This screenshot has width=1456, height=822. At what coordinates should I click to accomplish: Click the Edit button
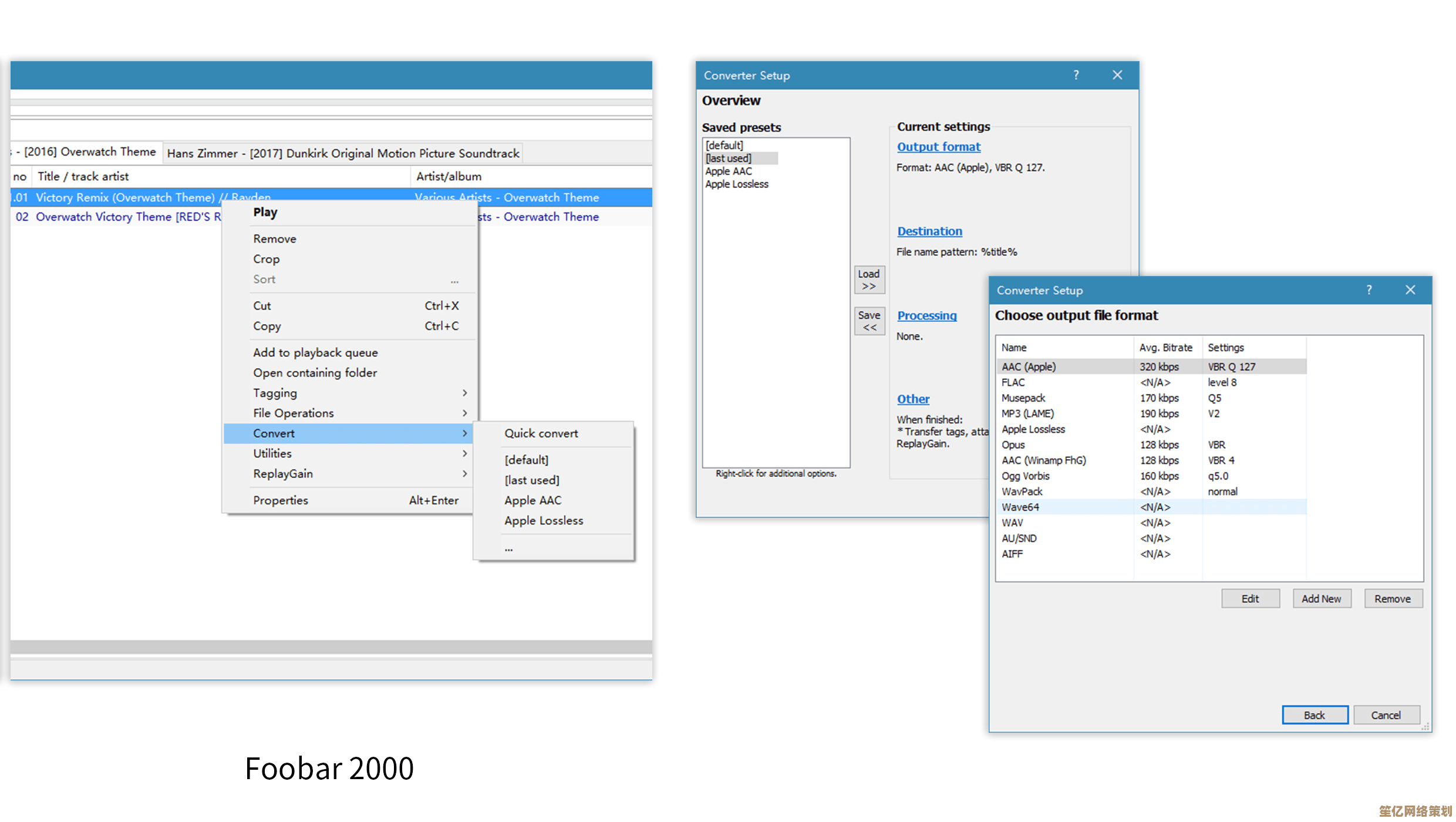coord(1251,599)
